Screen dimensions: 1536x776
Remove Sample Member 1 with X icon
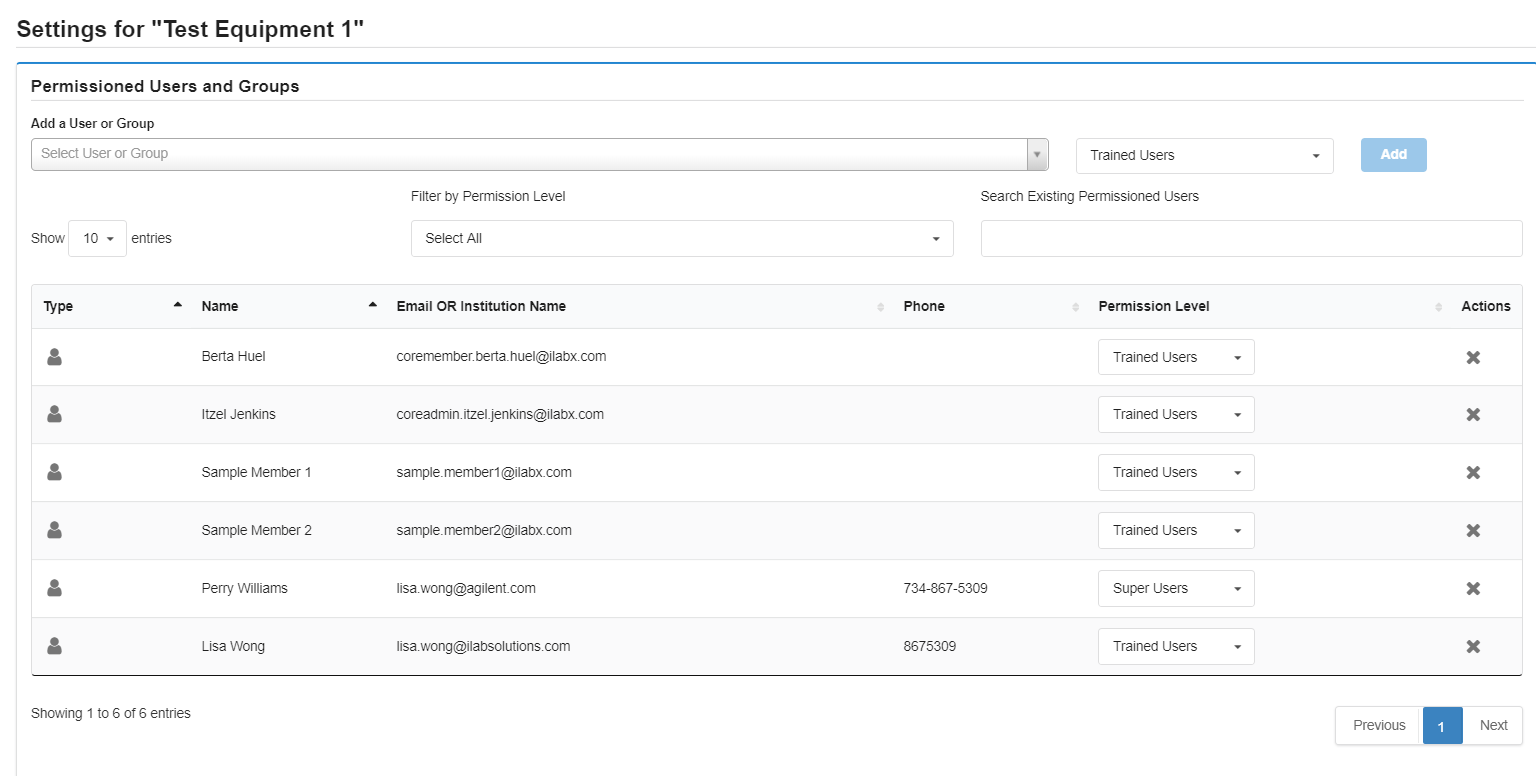pos(1472,472)
